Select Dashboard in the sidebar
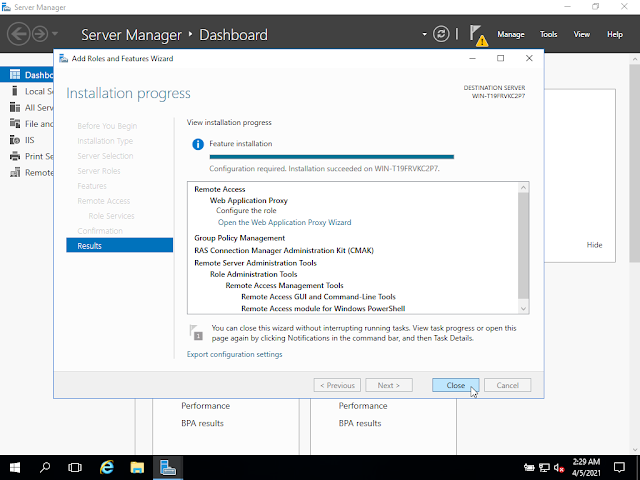The width and height of the screenshot is (640, 480). coord(27,75)
